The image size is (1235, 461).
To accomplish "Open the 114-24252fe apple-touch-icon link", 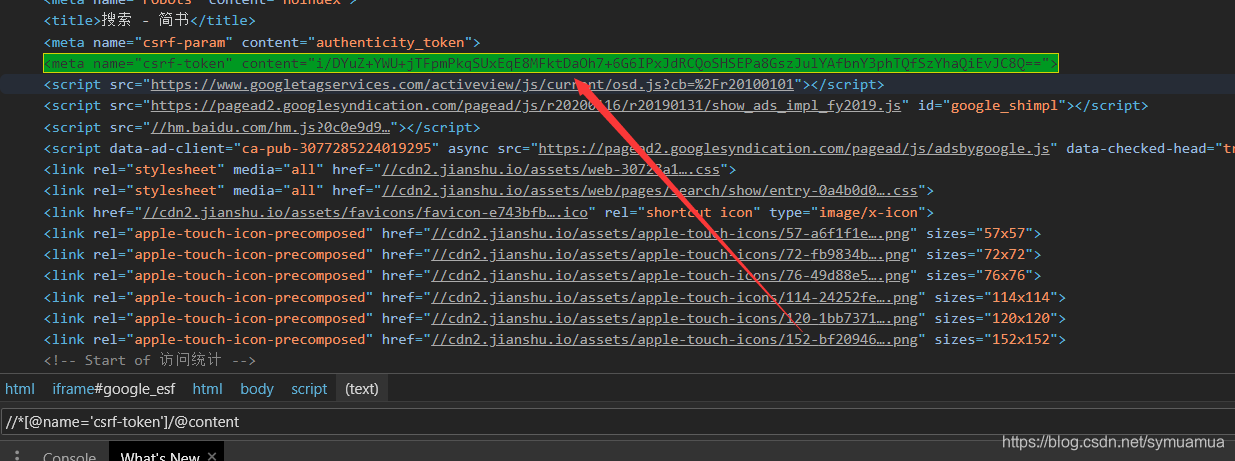I will click(675, 297).
